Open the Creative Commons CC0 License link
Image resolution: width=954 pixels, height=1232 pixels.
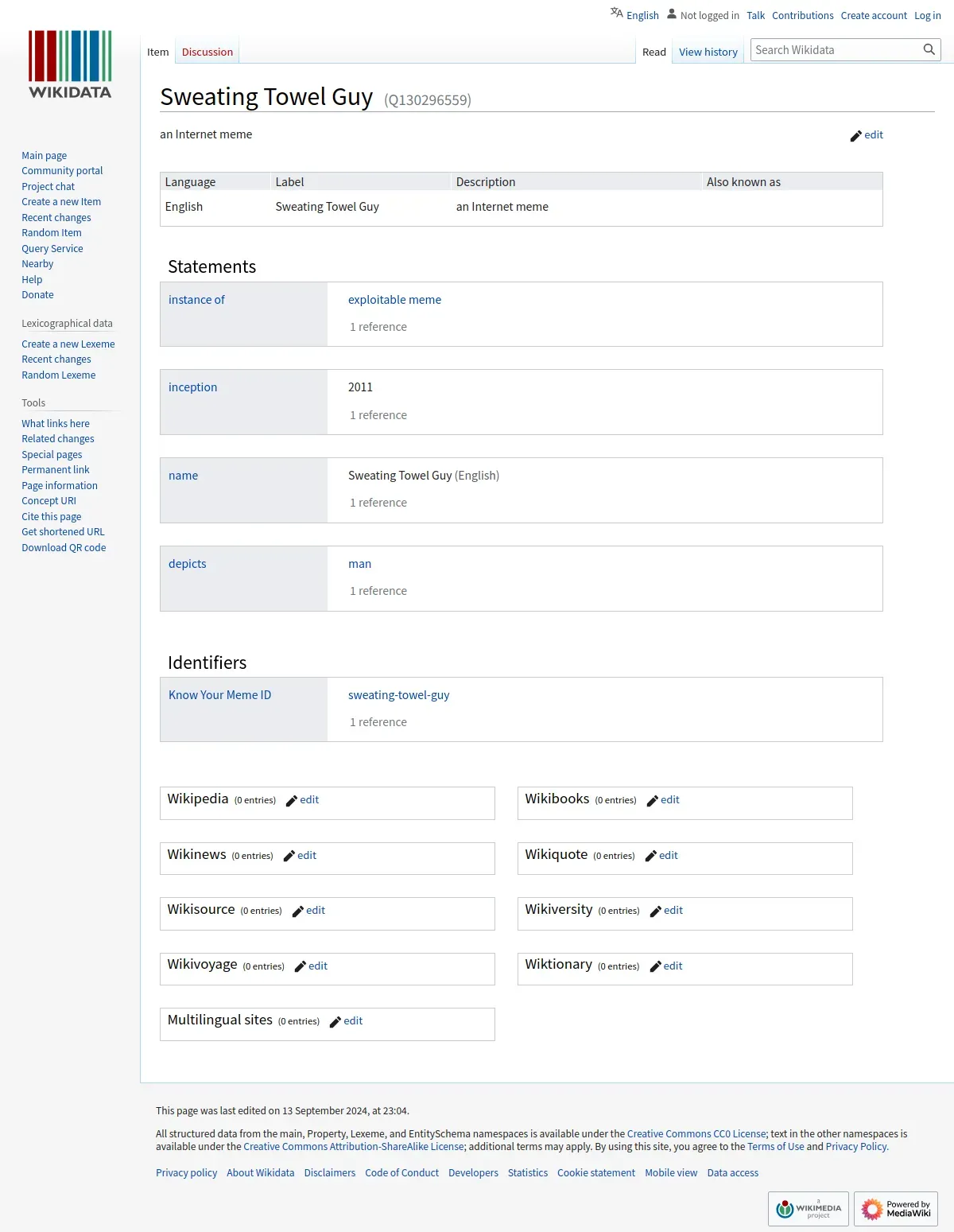(x=696, y=1134)
